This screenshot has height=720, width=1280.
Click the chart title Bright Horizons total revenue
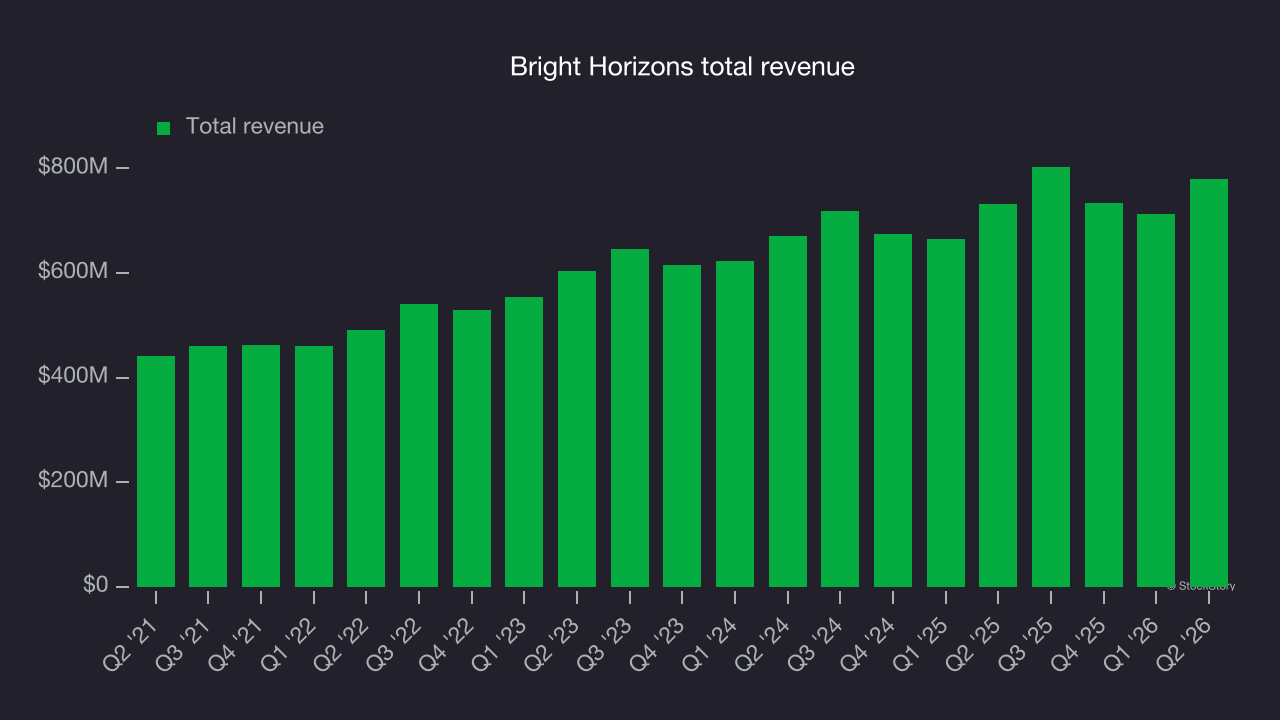[682, 67]
